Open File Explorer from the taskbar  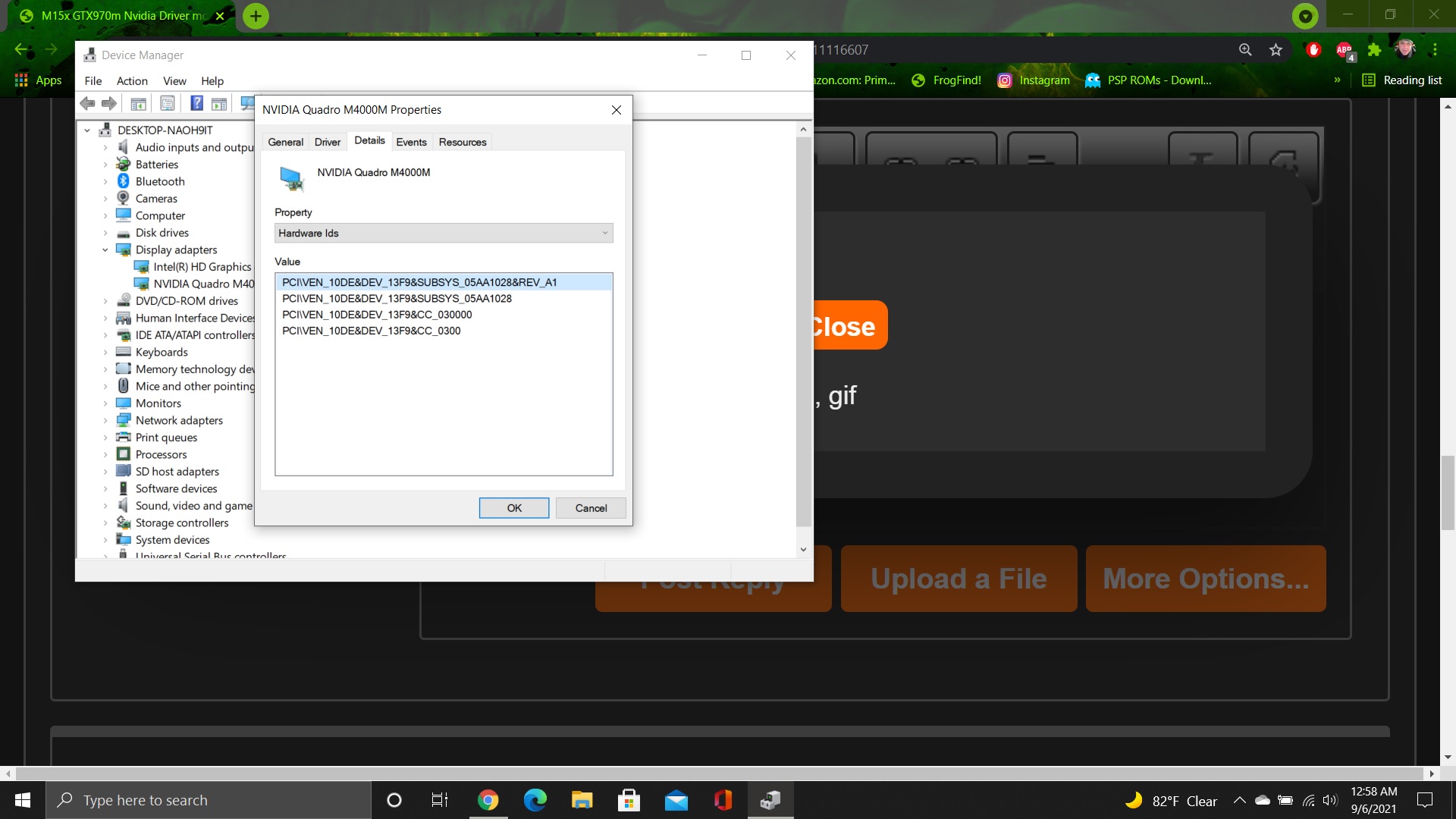582,800
